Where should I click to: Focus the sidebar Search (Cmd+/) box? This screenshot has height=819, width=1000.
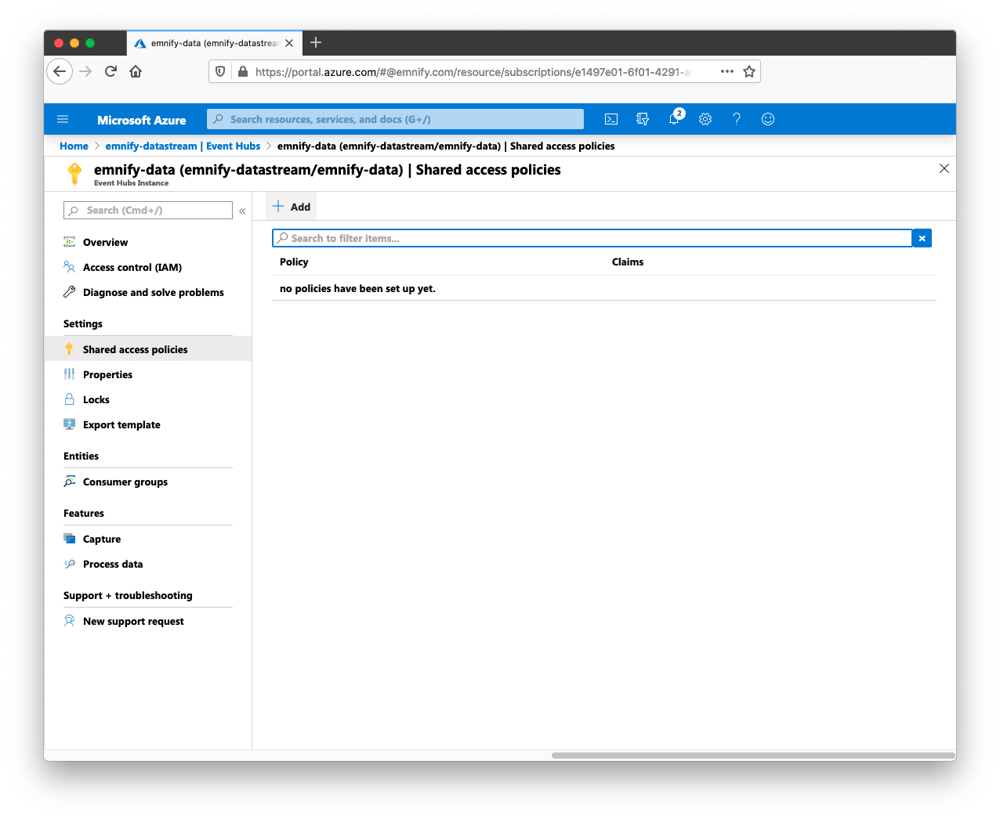148,210
